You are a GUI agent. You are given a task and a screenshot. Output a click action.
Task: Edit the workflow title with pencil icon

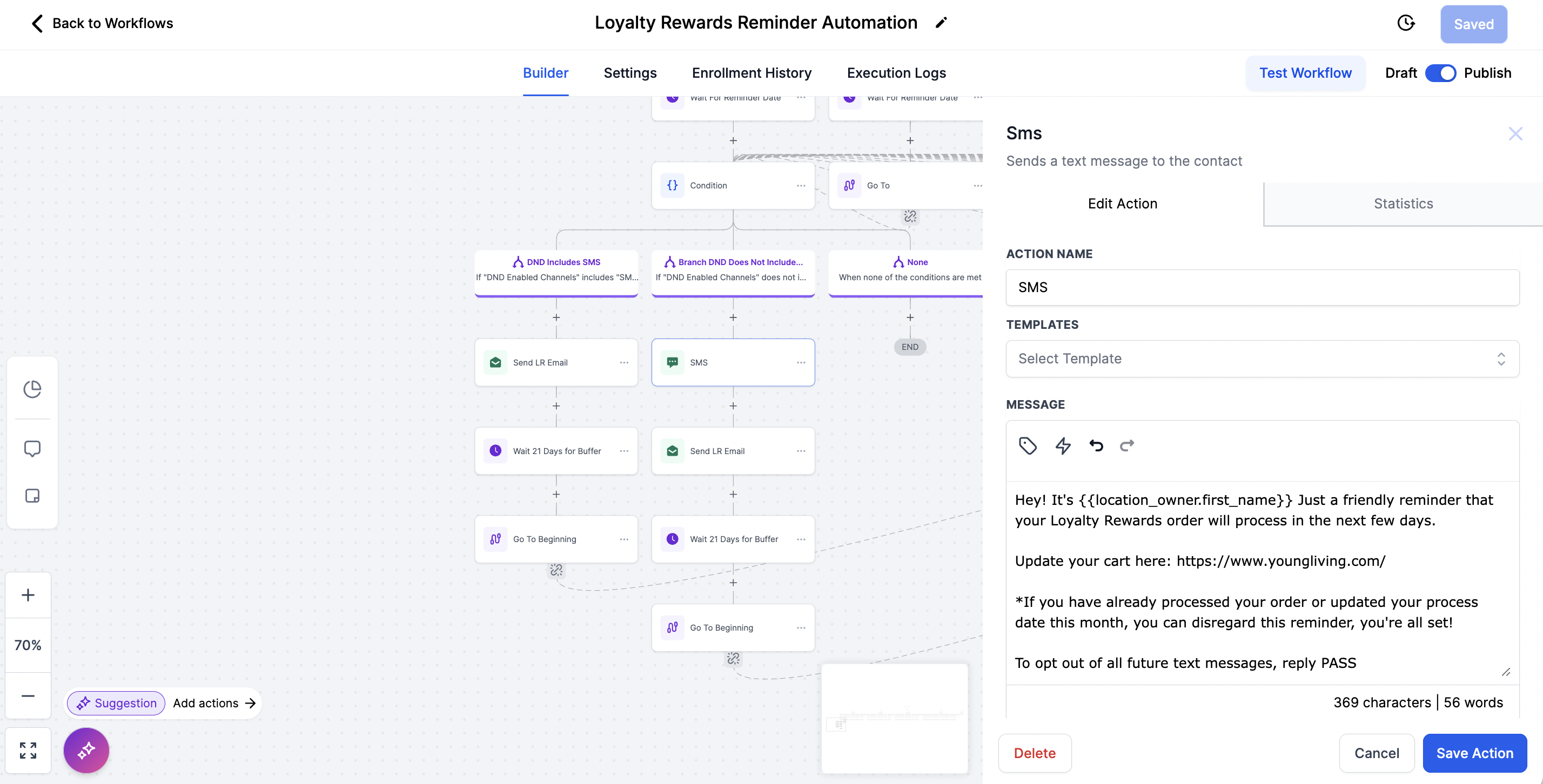tap(941, 23)
